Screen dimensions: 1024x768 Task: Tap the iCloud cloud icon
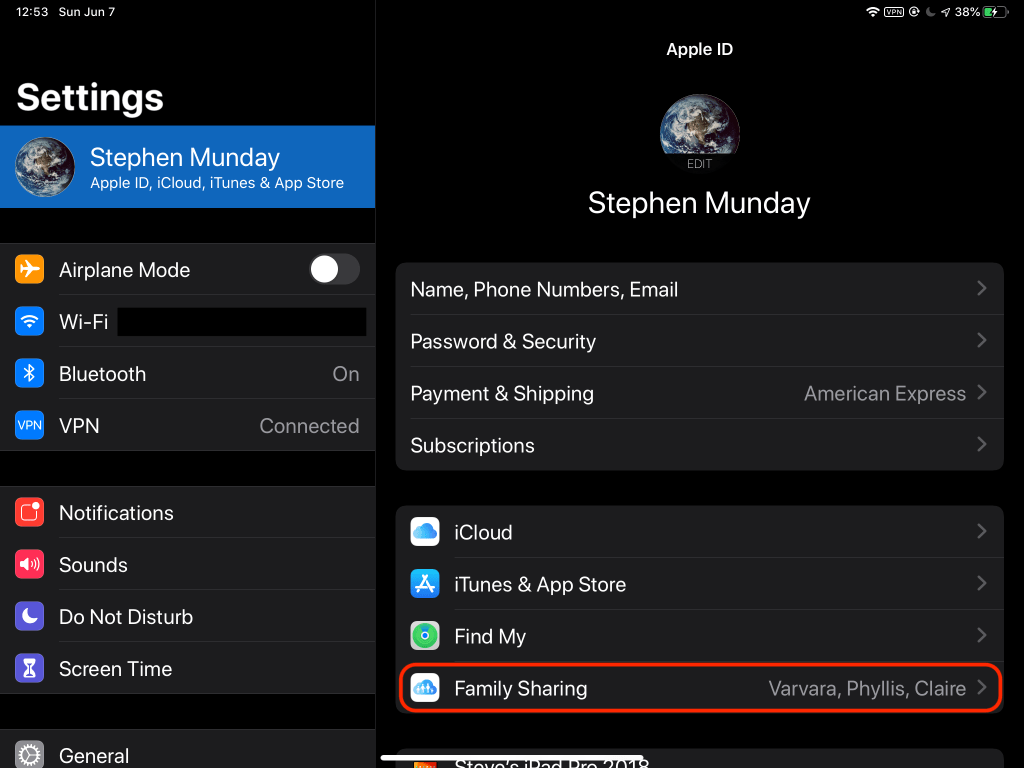(x=425, y=533)
